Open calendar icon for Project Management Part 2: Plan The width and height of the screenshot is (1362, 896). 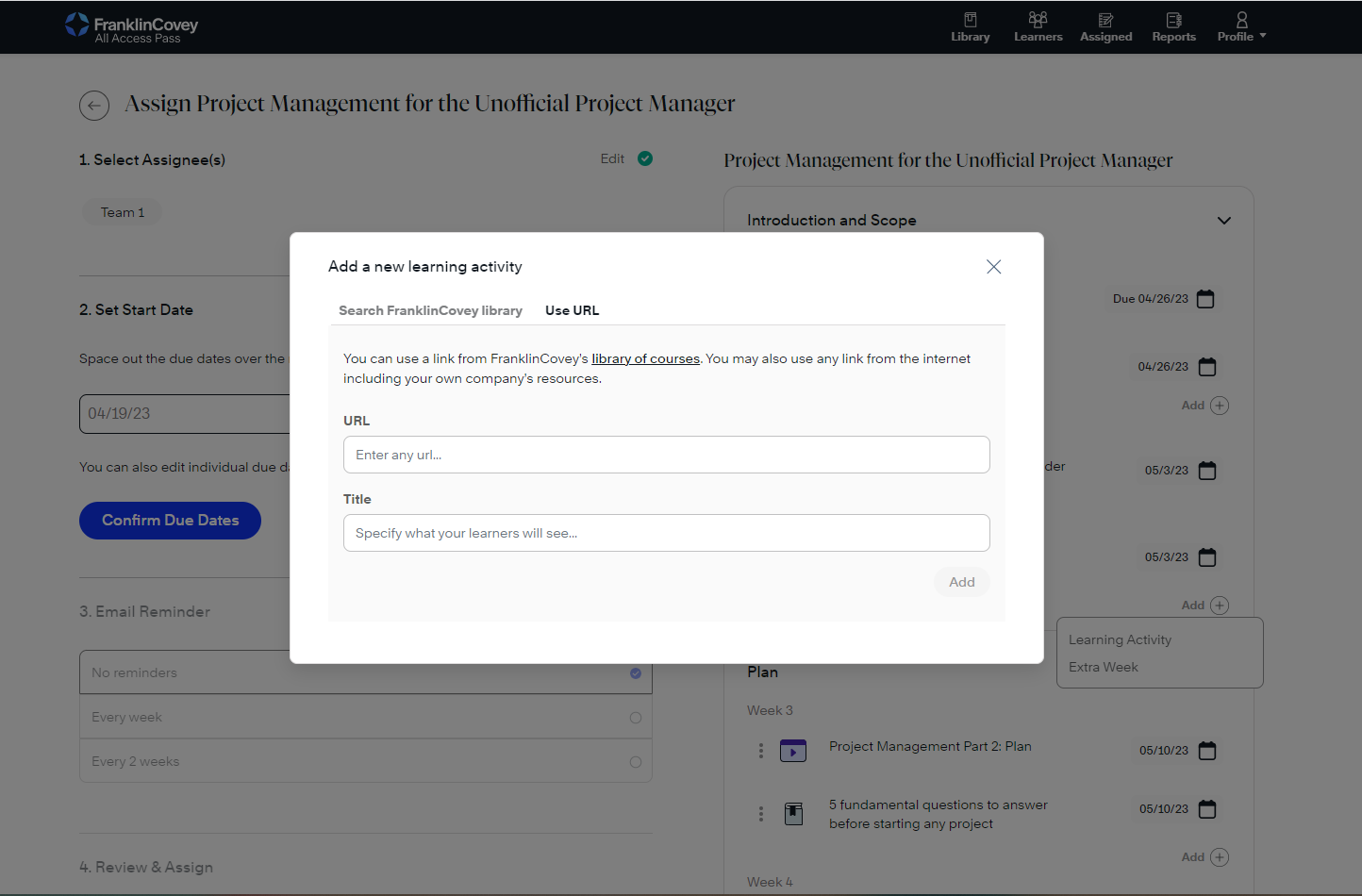pos(1207,751)
